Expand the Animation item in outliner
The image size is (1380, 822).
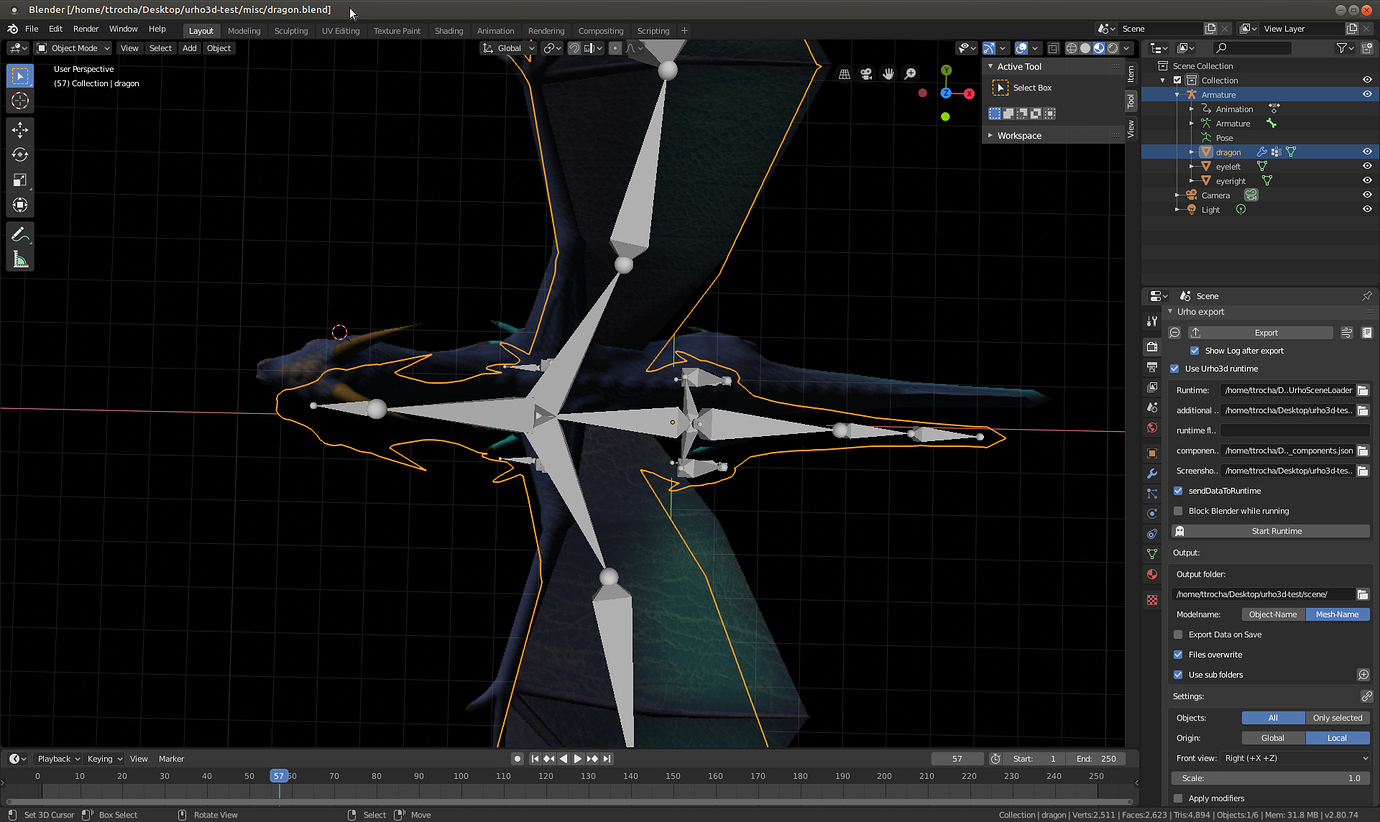[x=1192, y=109]
